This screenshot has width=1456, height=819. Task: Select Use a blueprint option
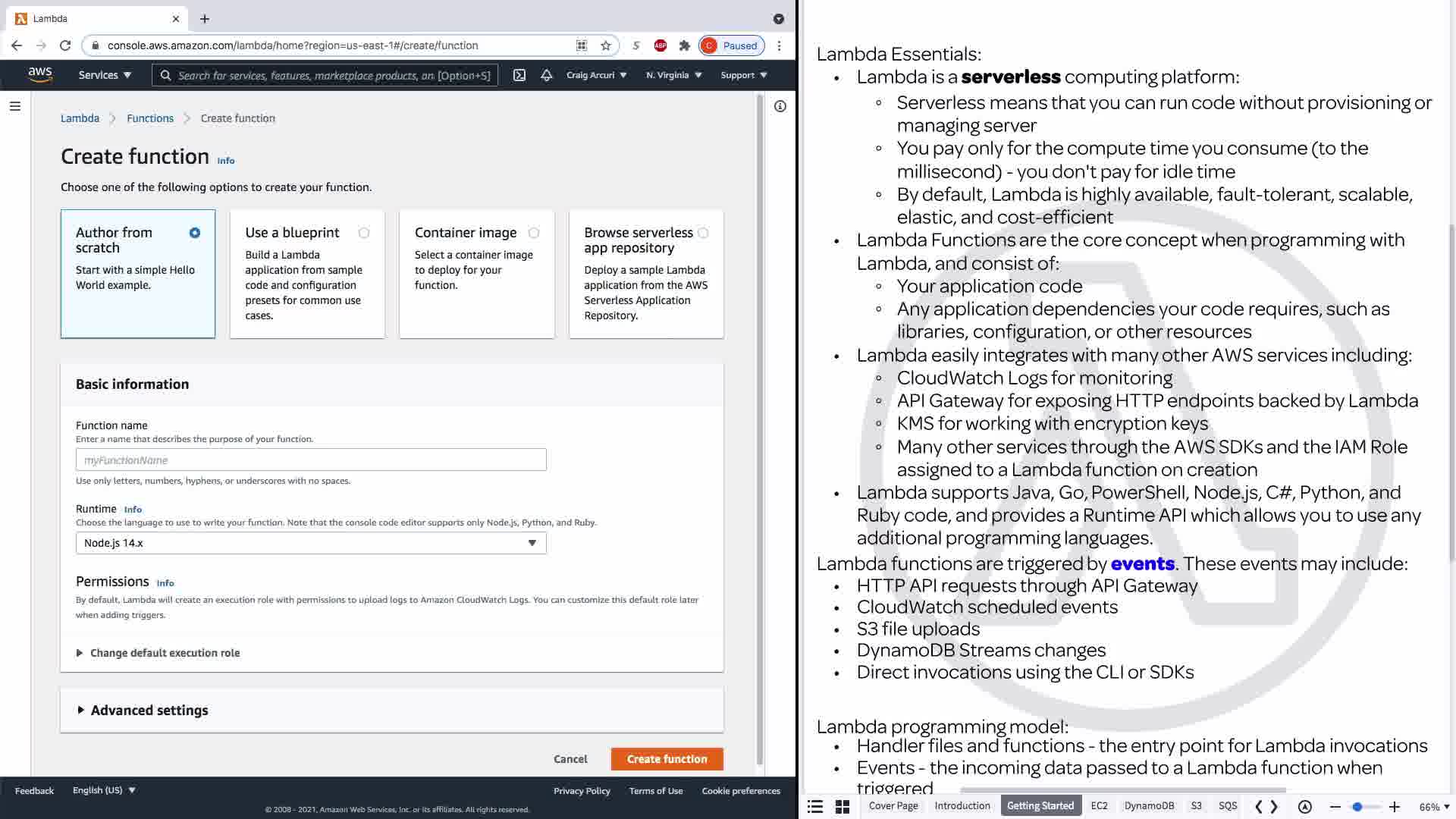364,233
